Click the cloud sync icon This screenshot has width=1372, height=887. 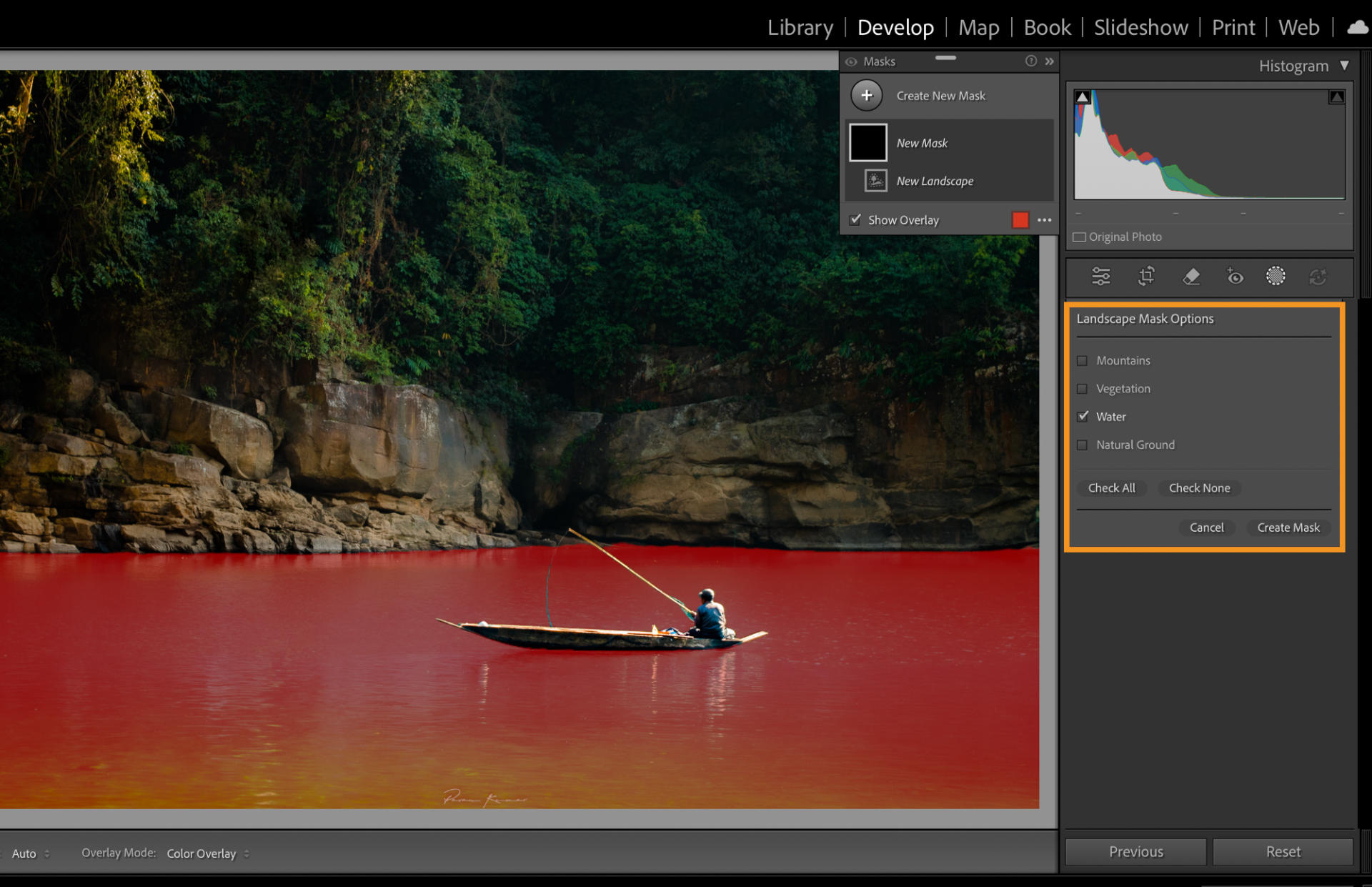[x=1357, y=27]
